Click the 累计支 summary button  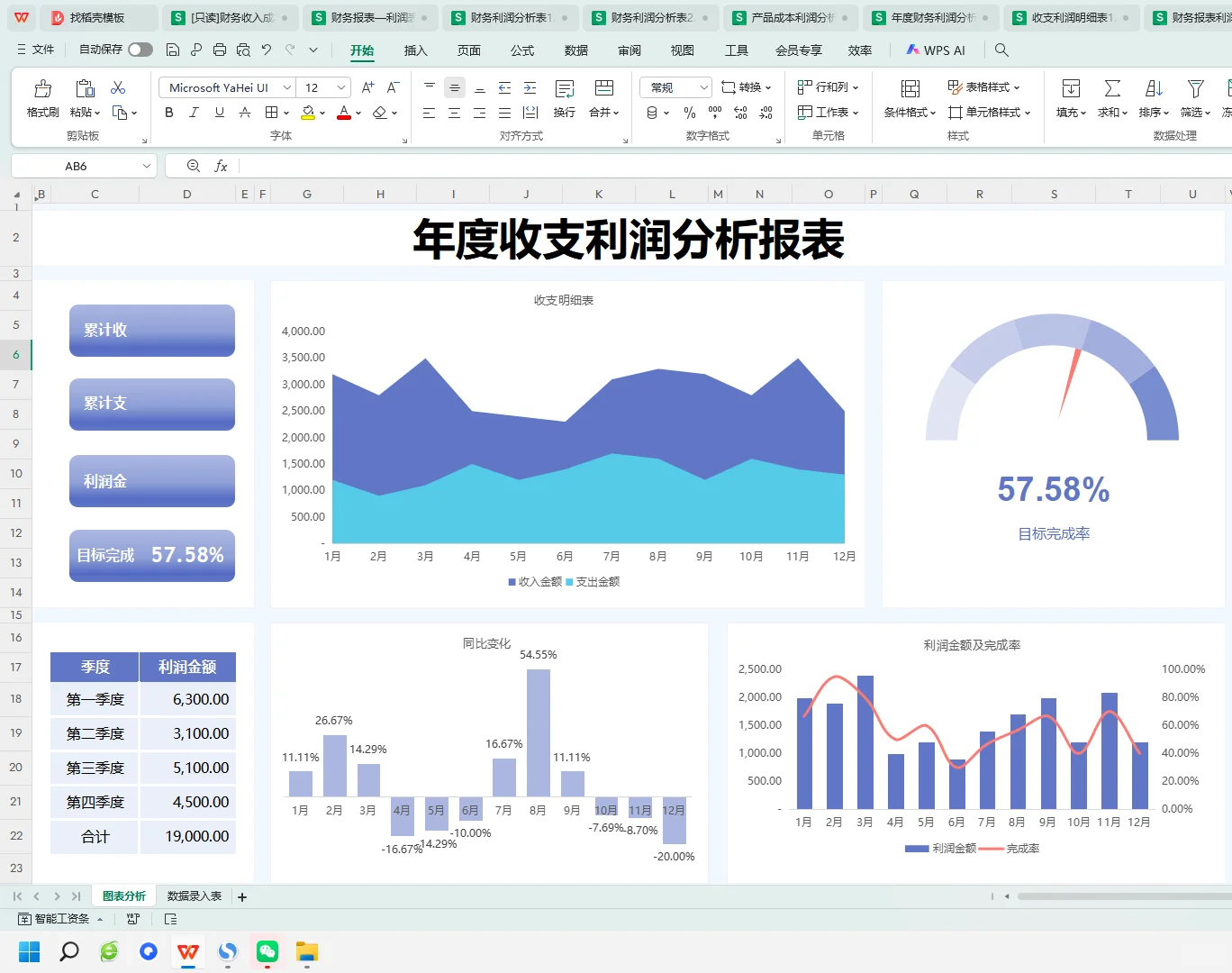152,405
